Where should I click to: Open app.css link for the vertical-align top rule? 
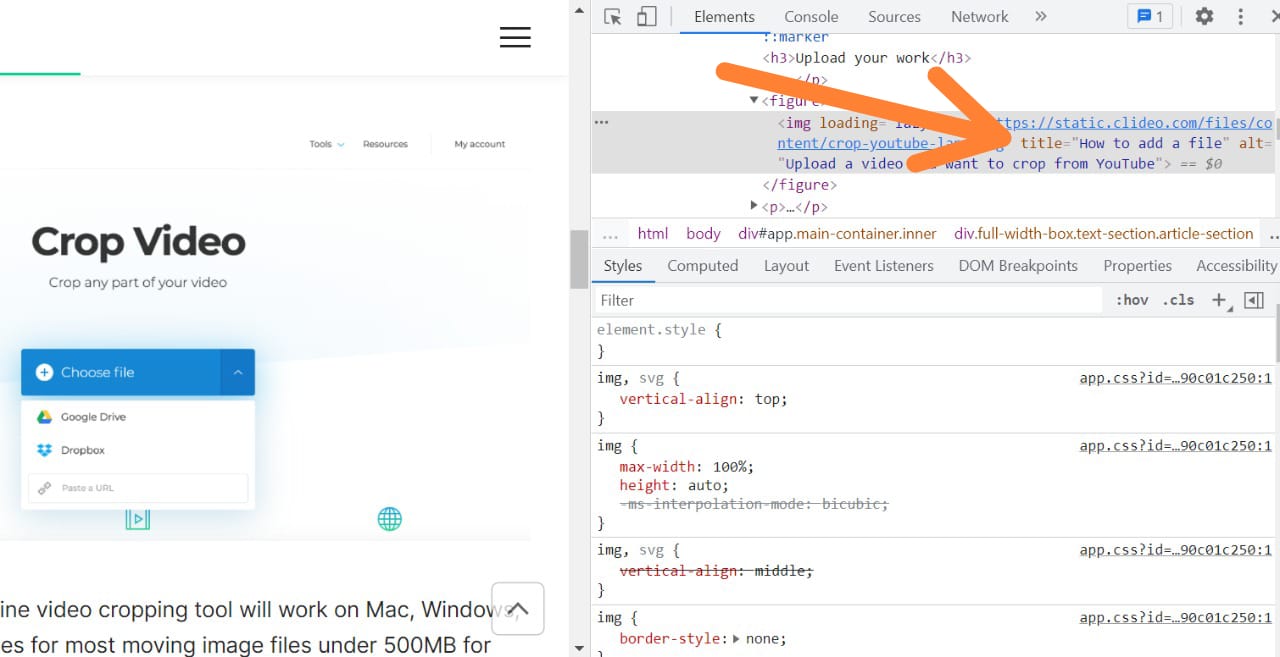(1175, 378)
